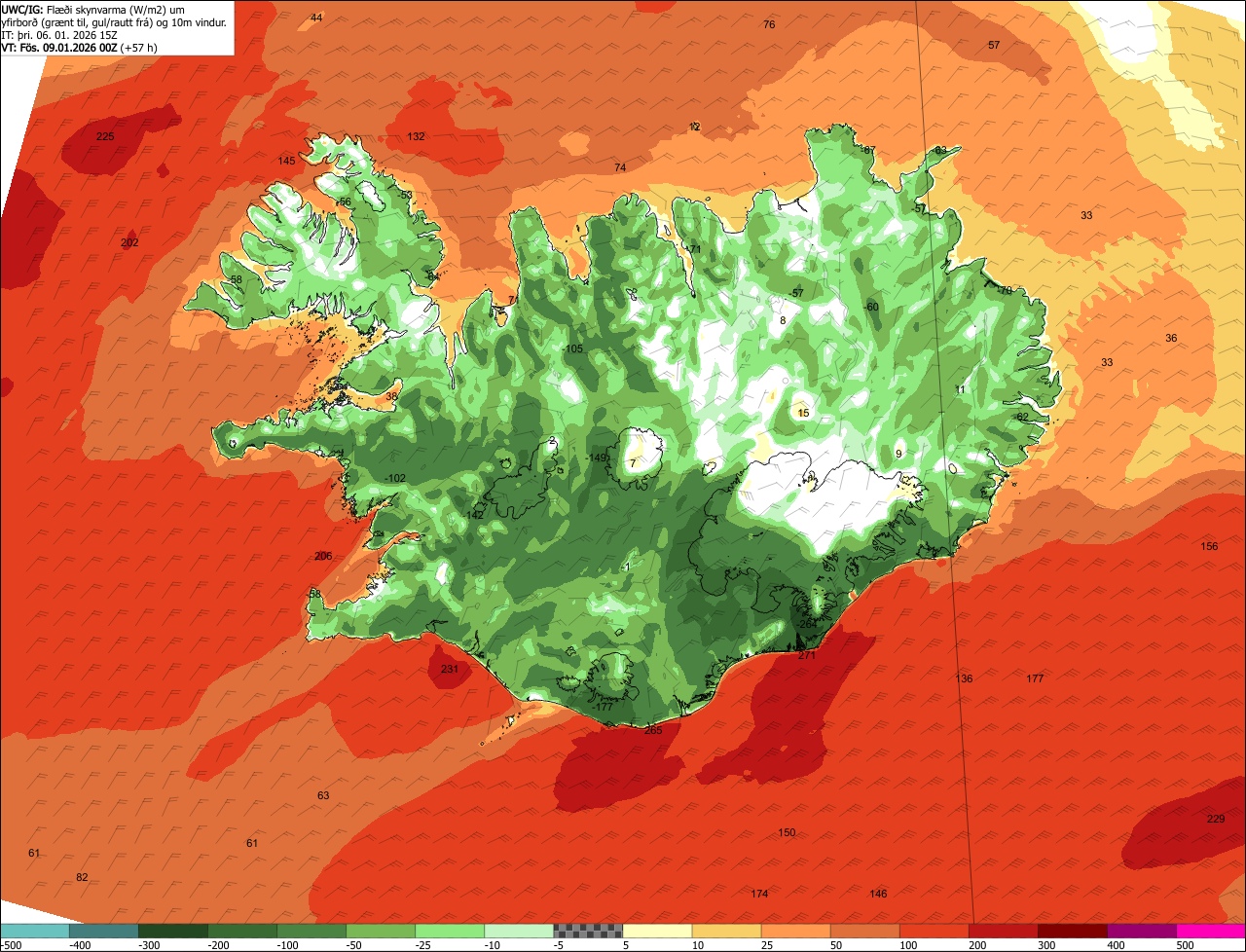Click the purple legend swatch between 400 and 500
This screenshot has width=1246, height=952.
pyautogui.click(x=1142, y=931)
